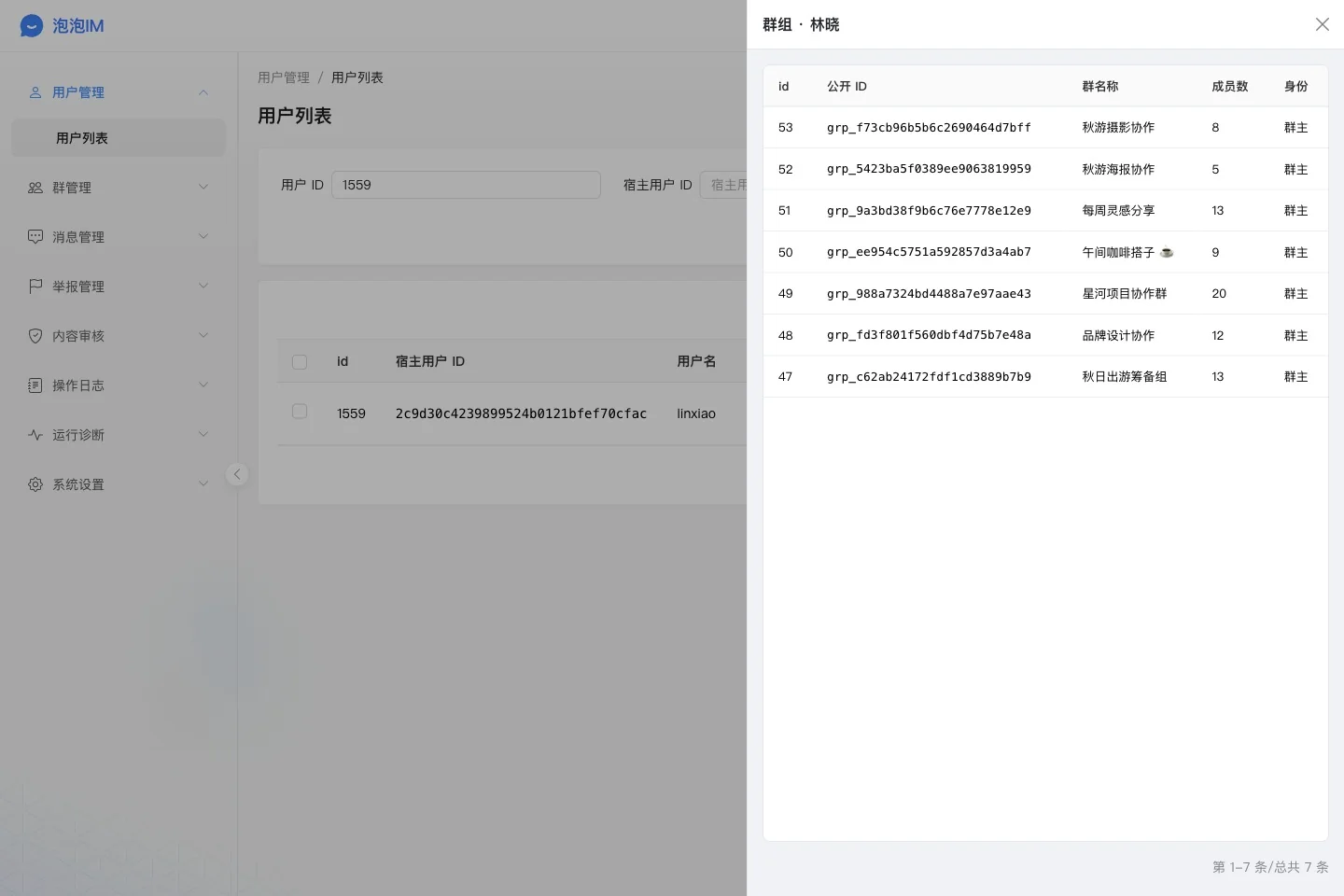Click the 用户管理 breadcrumb link
This screenshot has height=896, width=1344.
(284, 77)
